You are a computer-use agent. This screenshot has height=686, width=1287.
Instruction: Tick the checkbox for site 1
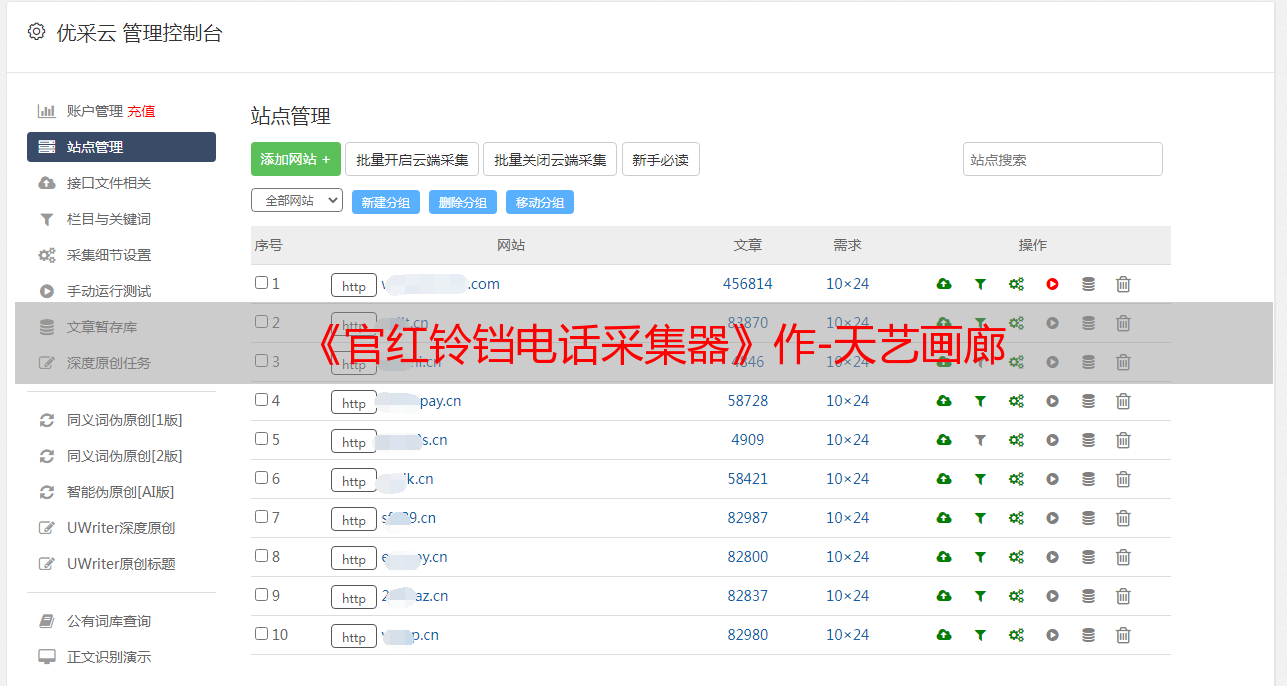coord(261,283)
